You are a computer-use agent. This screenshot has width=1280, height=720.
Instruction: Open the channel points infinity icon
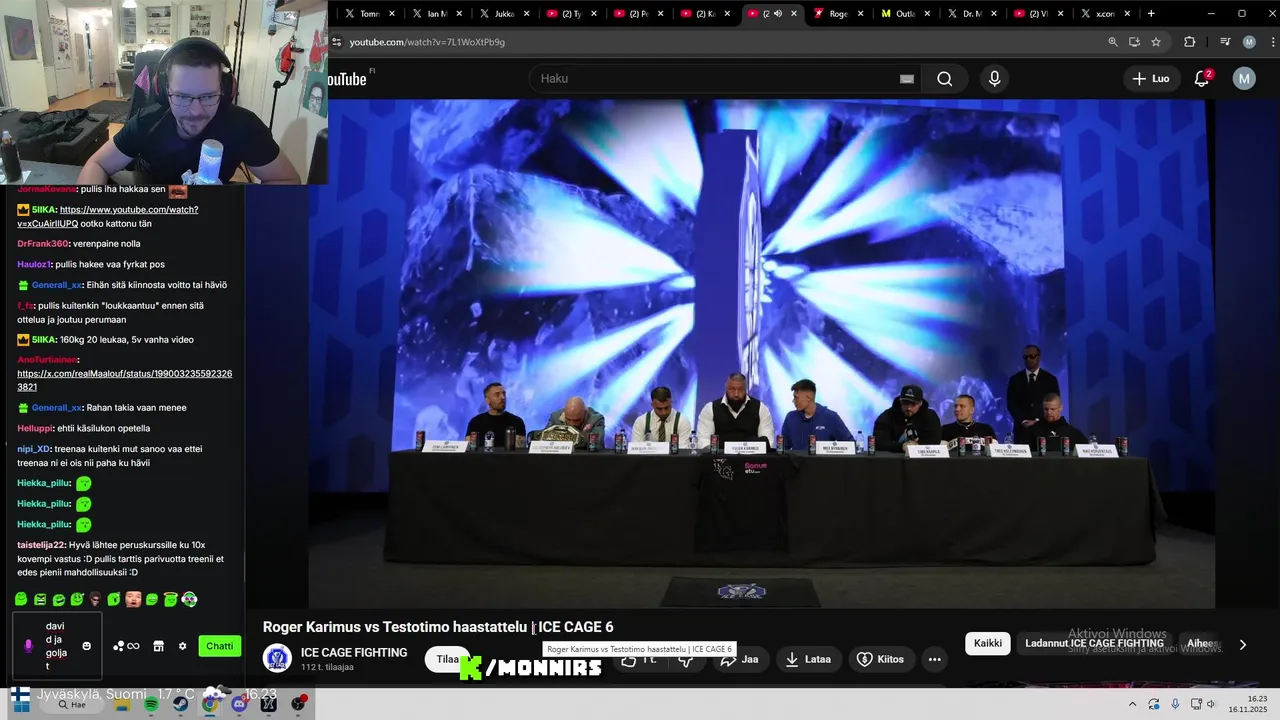click(x=126, y=646)
